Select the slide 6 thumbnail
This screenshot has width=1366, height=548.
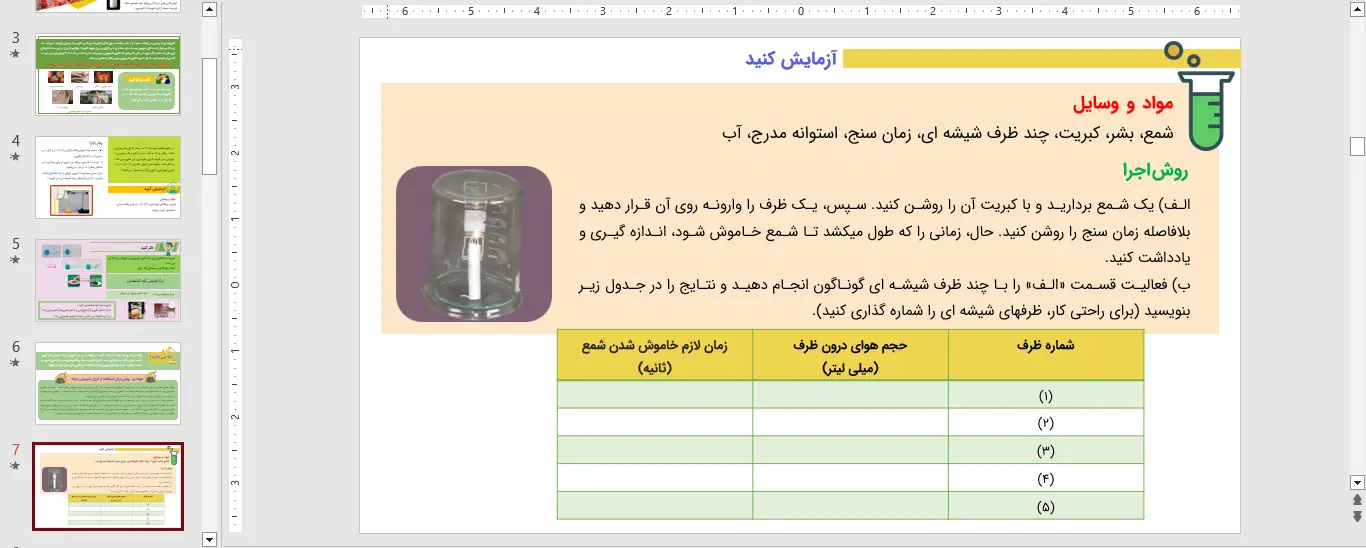(108, 383)
